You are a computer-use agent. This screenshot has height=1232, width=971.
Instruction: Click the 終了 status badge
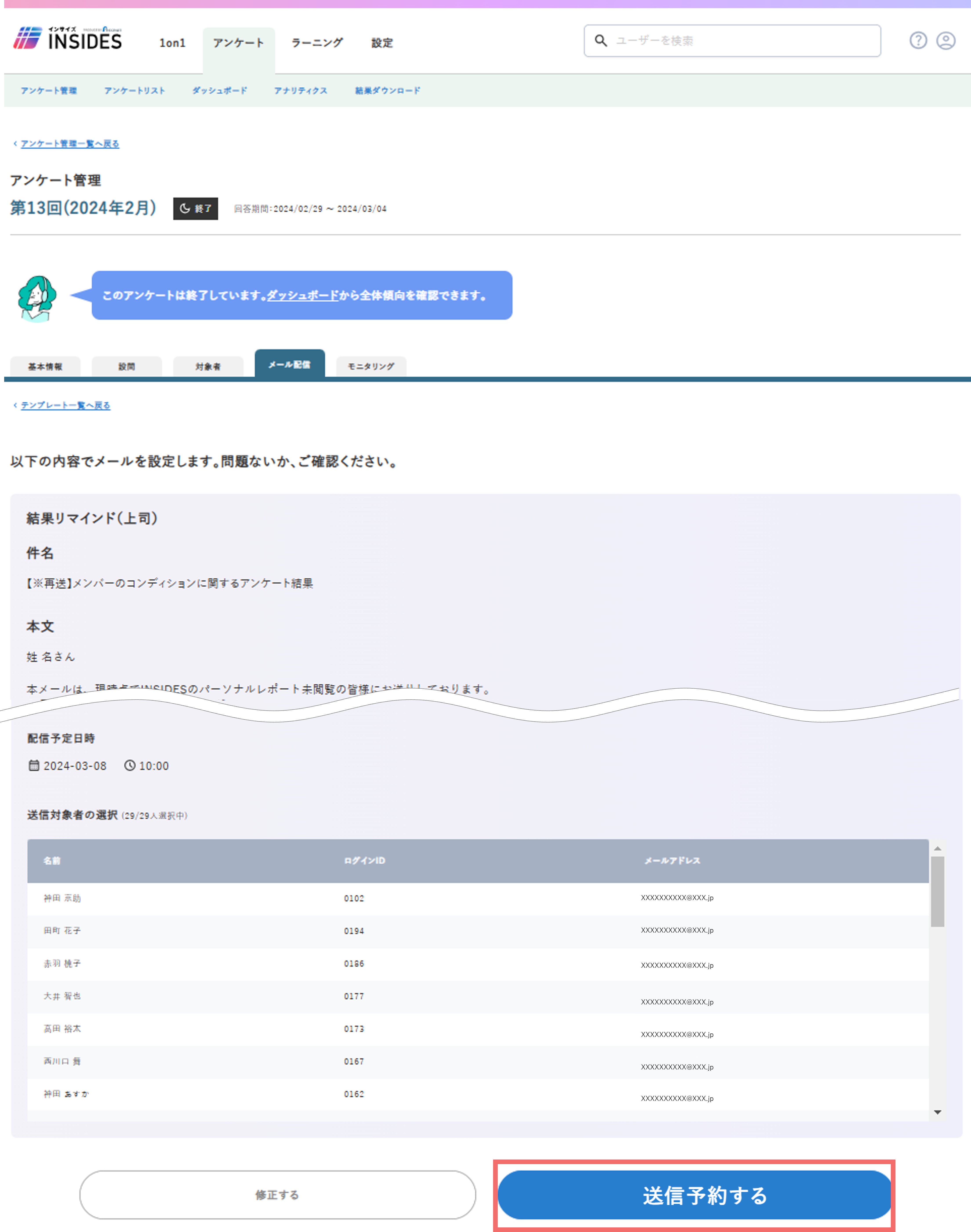coord(196,208)
